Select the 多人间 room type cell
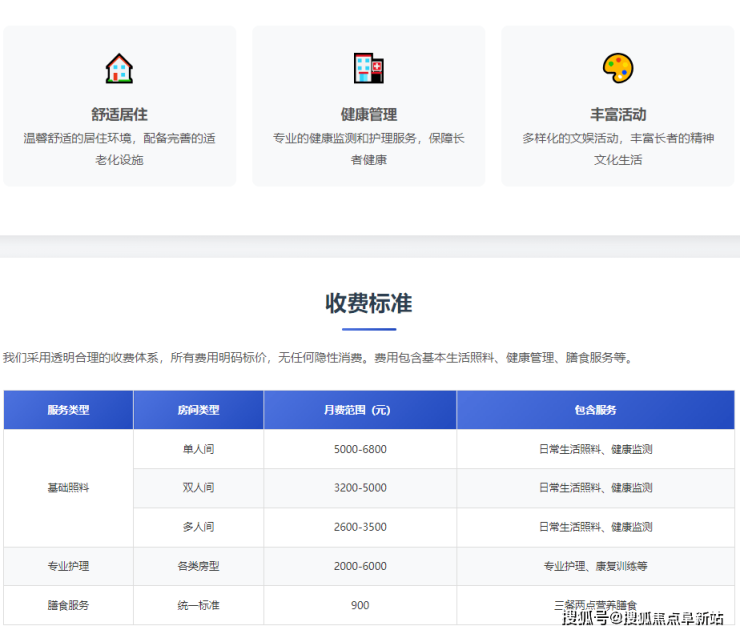The width and height of the screenshot is (740, 634). tap(198, 527)
